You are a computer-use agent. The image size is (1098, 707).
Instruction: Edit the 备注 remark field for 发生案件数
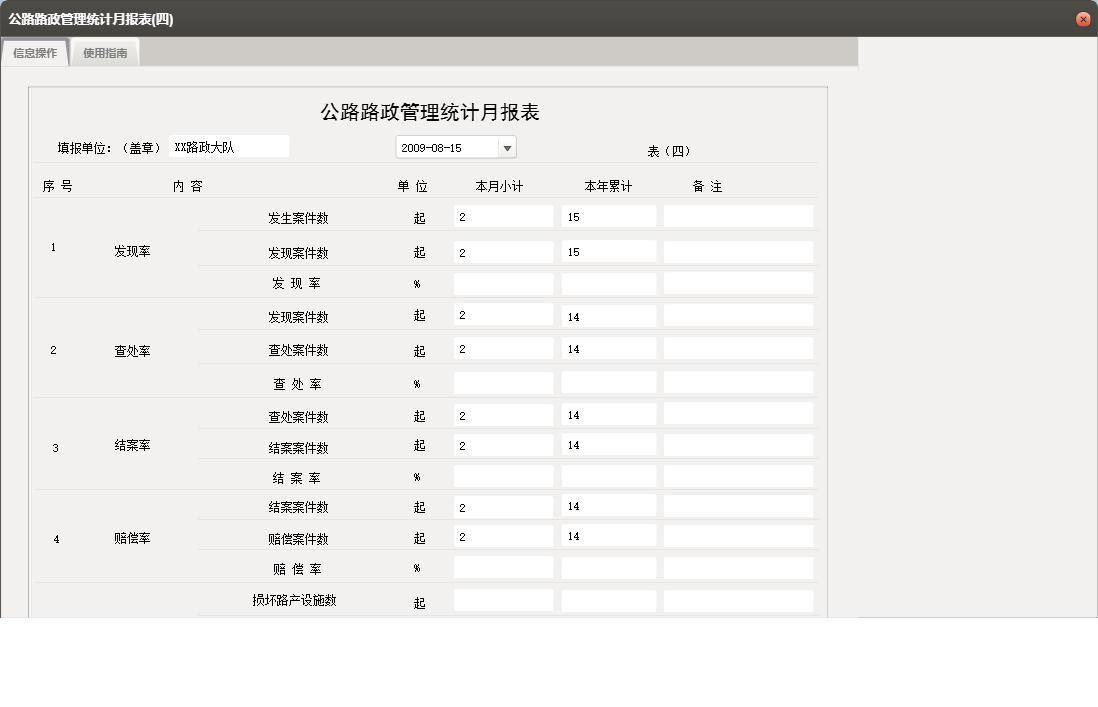(x=735, y=216)
